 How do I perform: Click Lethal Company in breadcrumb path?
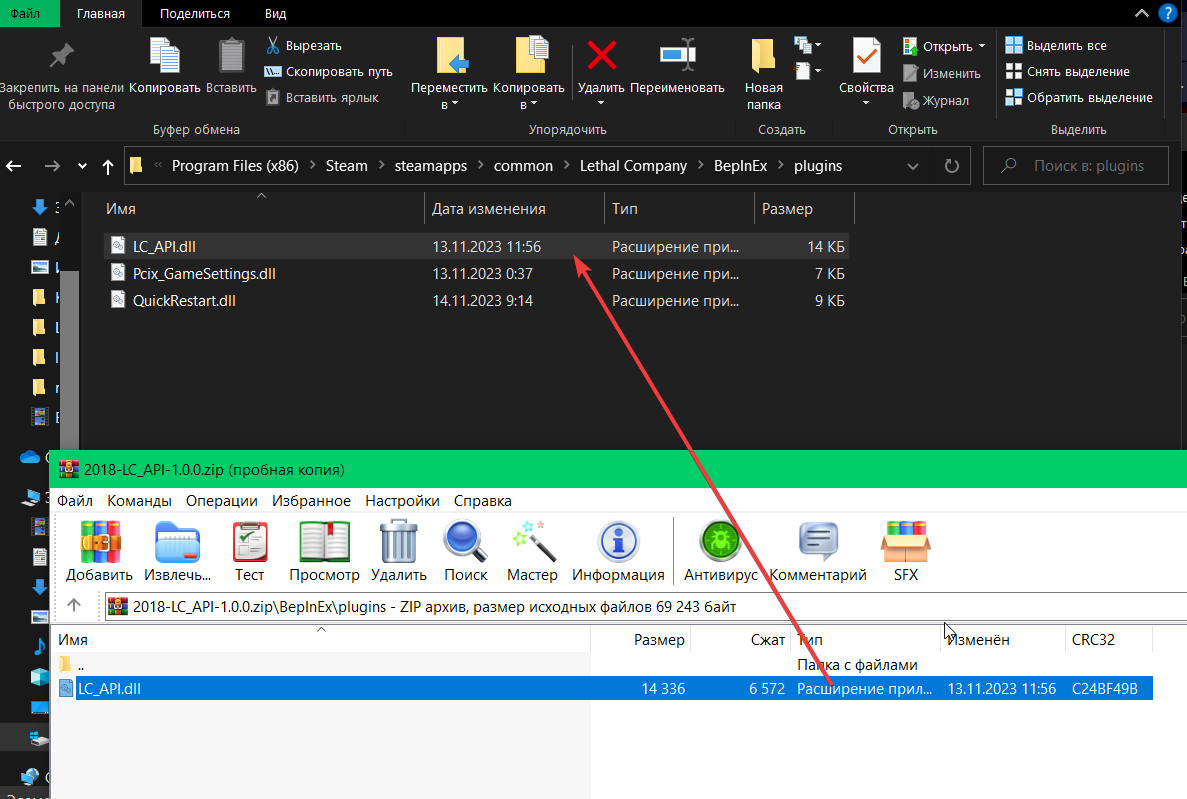click(633, 166)
